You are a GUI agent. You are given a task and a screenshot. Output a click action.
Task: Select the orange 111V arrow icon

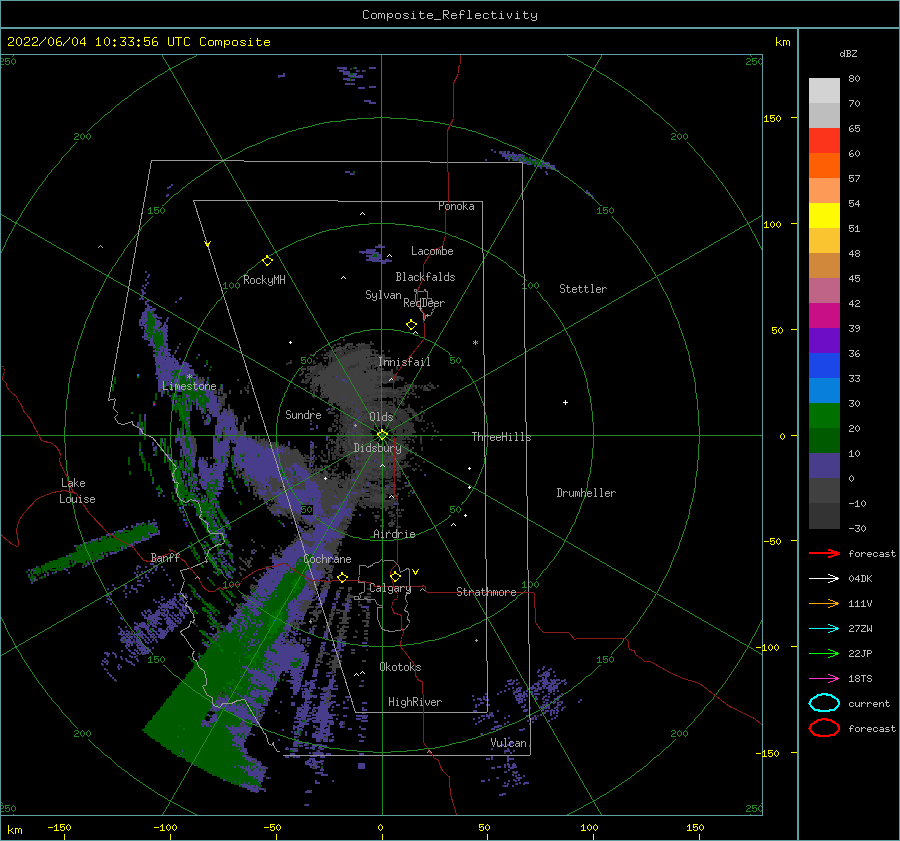(x=824, y=603)
